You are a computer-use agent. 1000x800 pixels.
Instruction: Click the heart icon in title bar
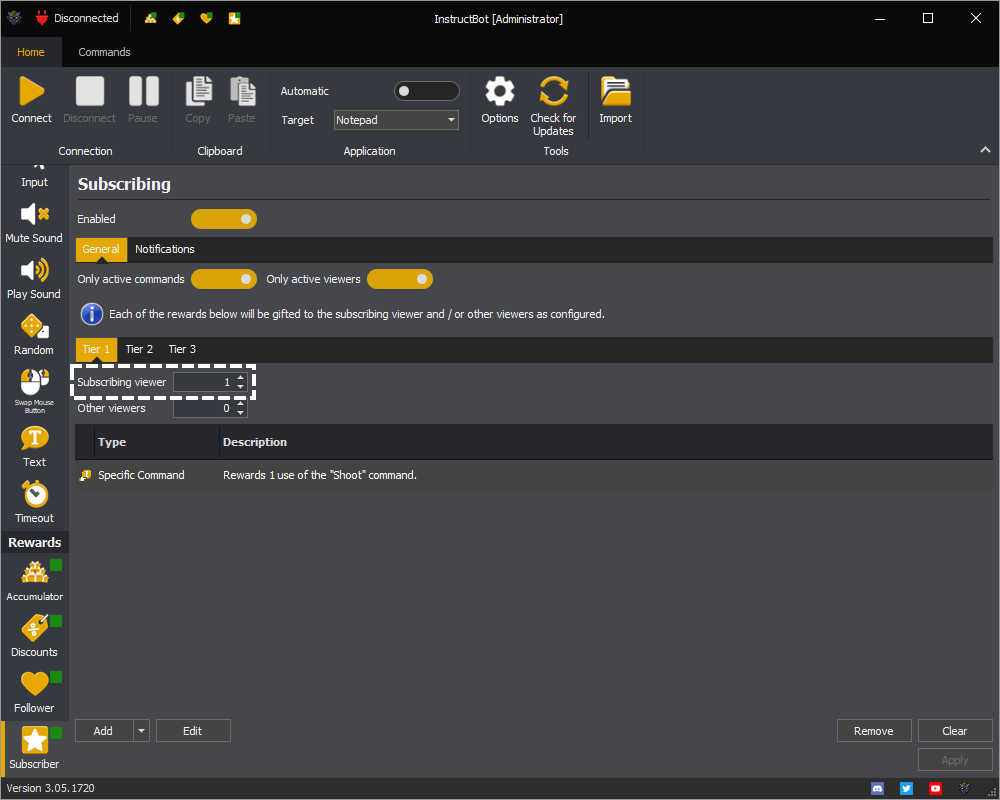click(206, 19)
